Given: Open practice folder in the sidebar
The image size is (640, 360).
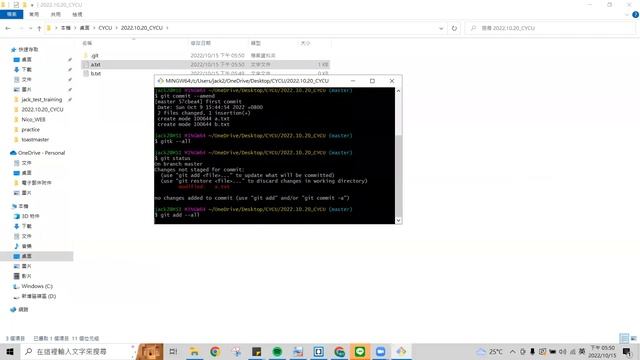Looking at the screenshot, I should [30, 129].
